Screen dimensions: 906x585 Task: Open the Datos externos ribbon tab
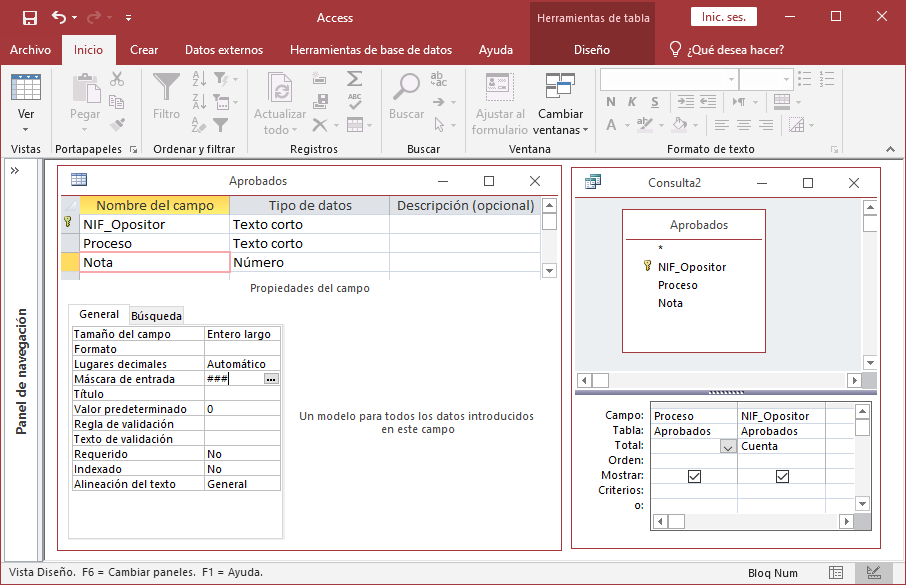tap(224, 50)
